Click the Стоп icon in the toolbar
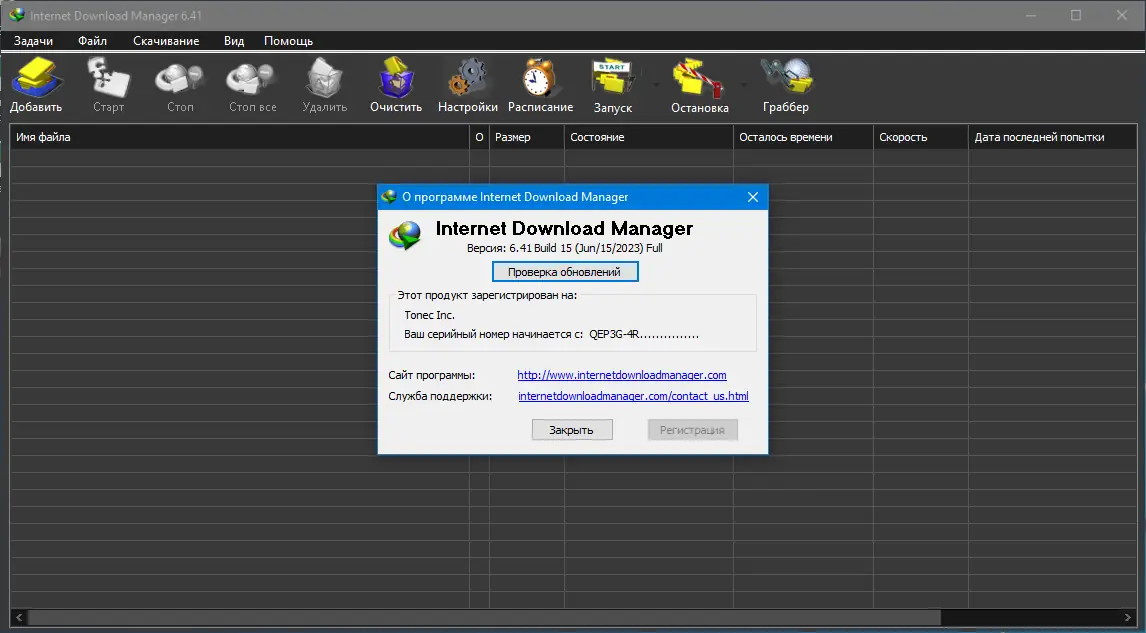Screen dimensions: 1146x633 (178, 75)
